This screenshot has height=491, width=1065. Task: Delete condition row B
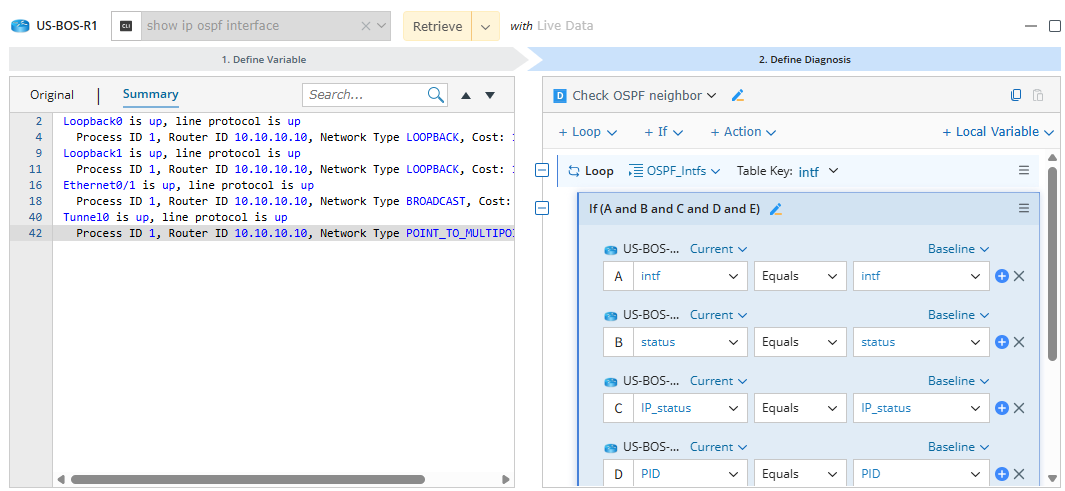pyautogui.click(x=1019, y=342)
